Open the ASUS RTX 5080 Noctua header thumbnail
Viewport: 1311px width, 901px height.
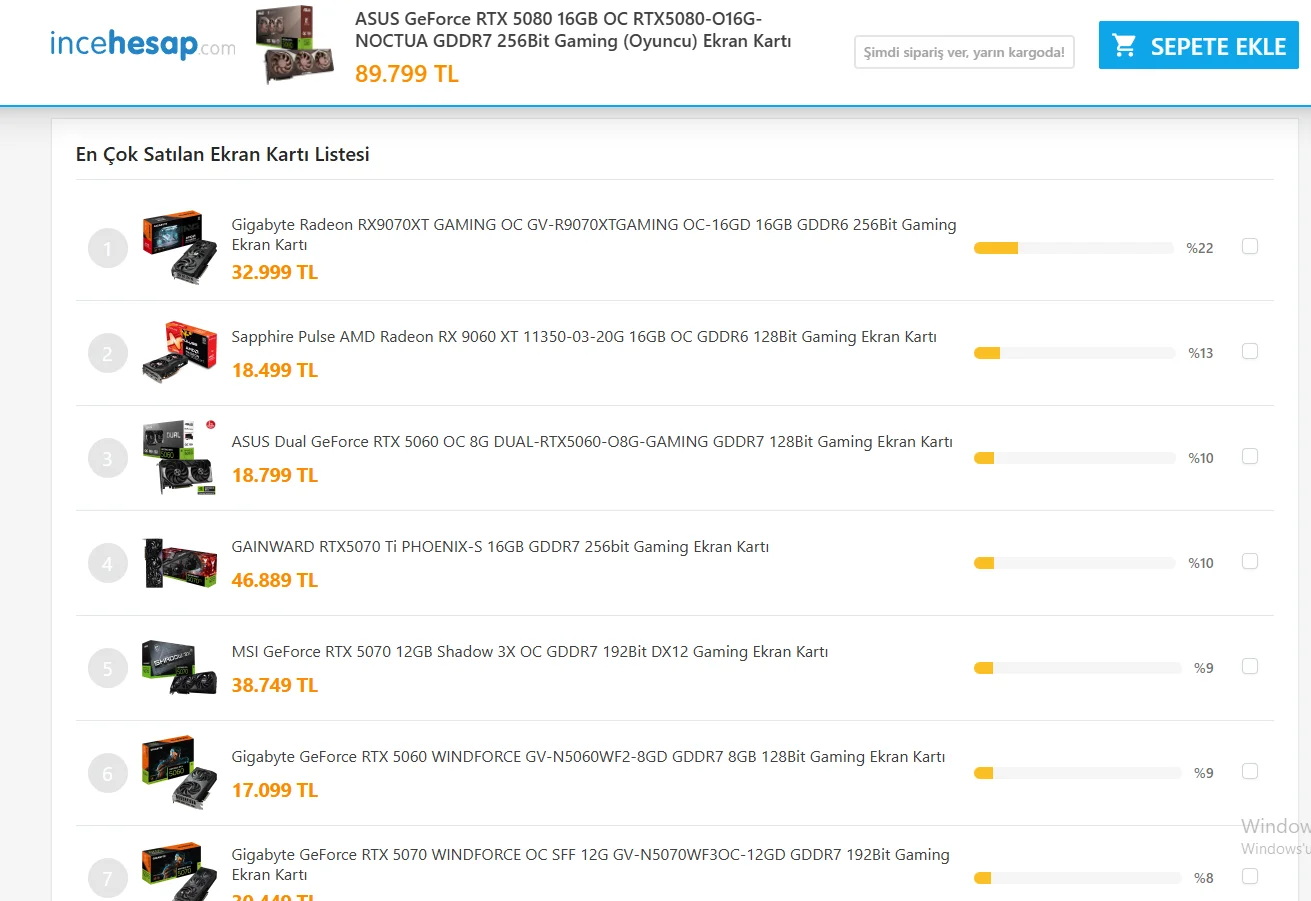[x=294, y=46]
